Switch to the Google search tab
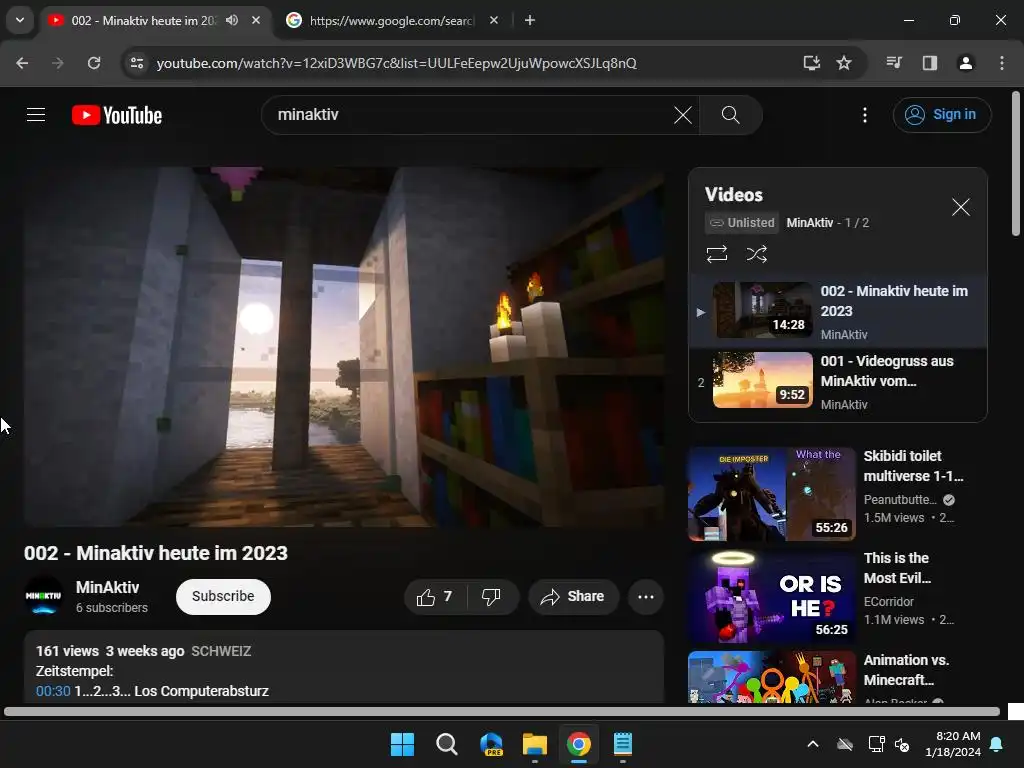1024x768 pixels. (x=391, y=20)
